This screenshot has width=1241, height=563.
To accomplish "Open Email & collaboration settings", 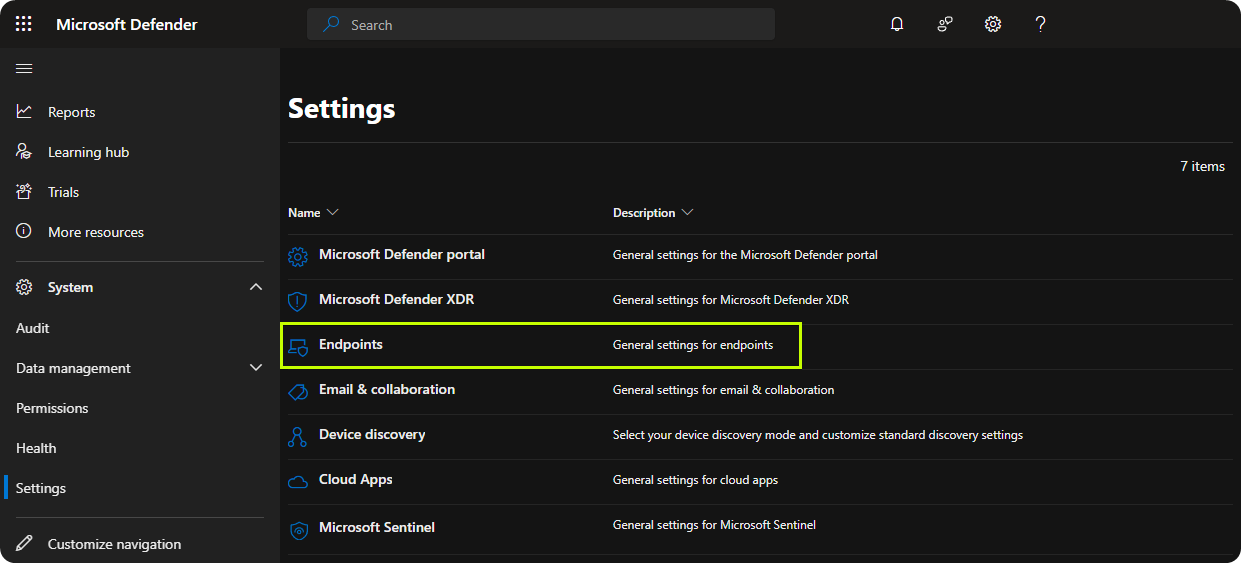I will click(x=386, y=389).
